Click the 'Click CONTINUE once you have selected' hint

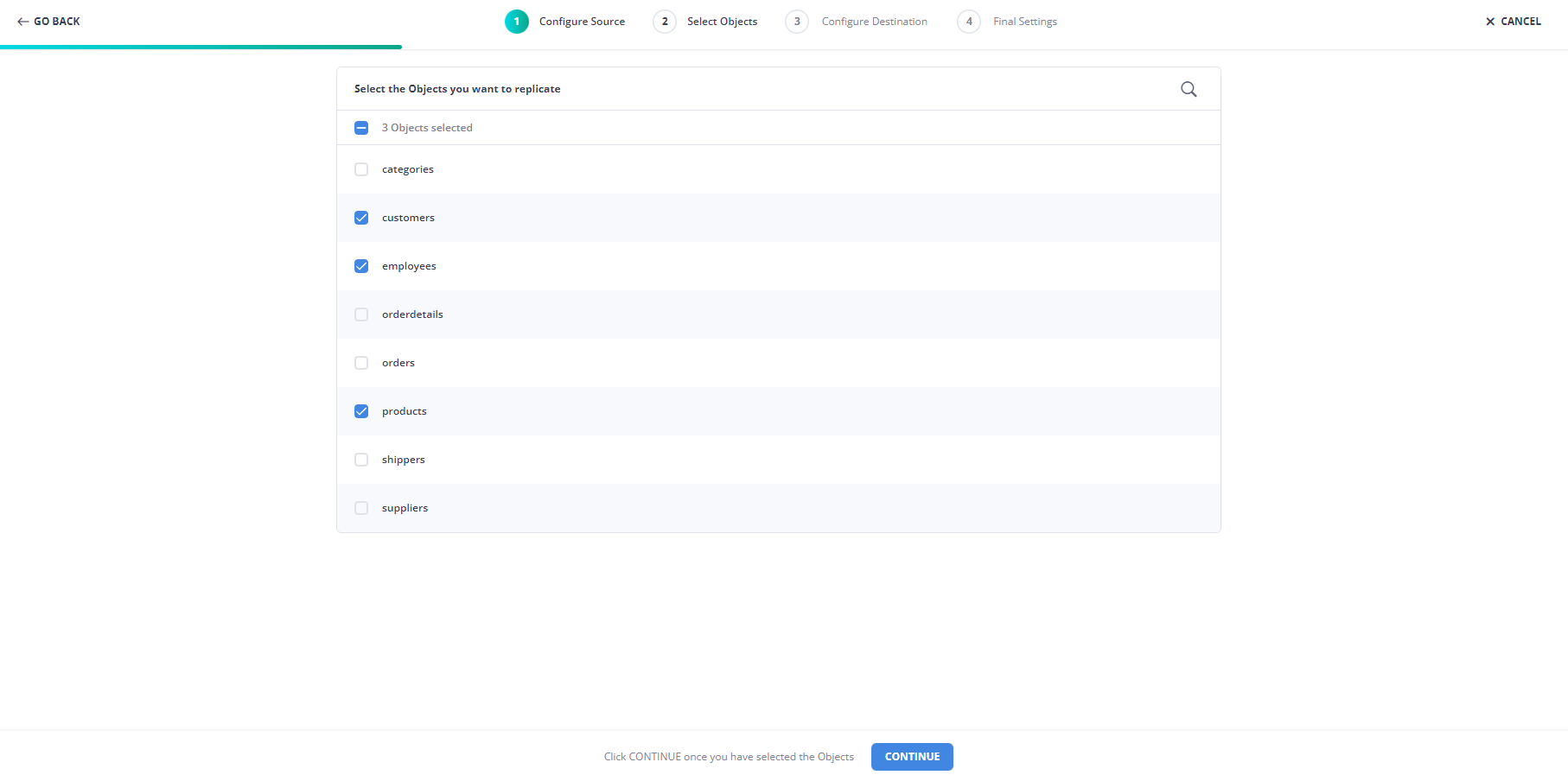click(x=729, y=757)
